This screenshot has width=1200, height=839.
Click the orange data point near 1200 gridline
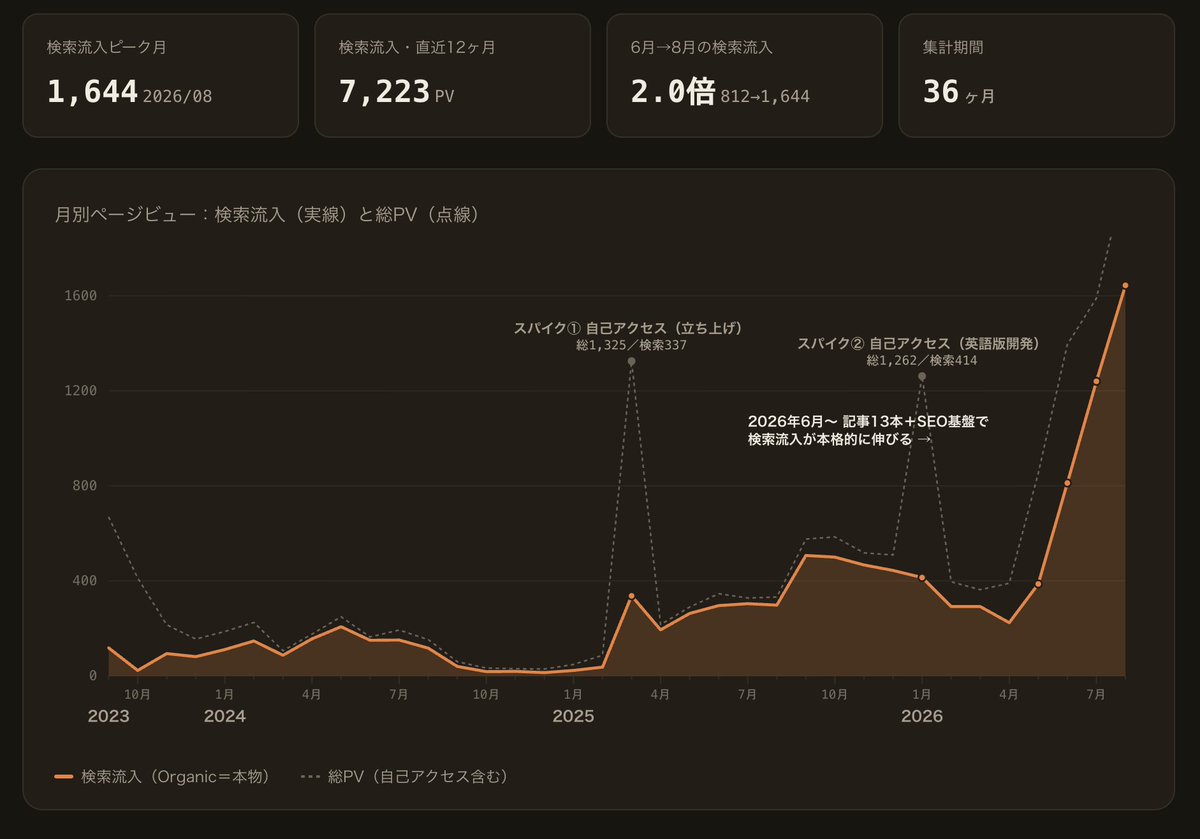[x=1096, y=381]
